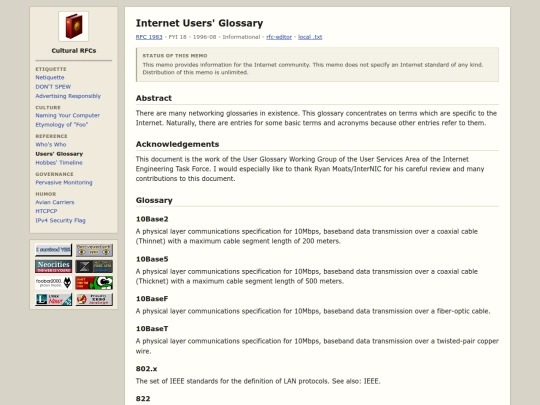The width and height of the screenshot is (540, 405).
Task: Open Etymology of "Foo" link
Action: [x=61, y=125]
